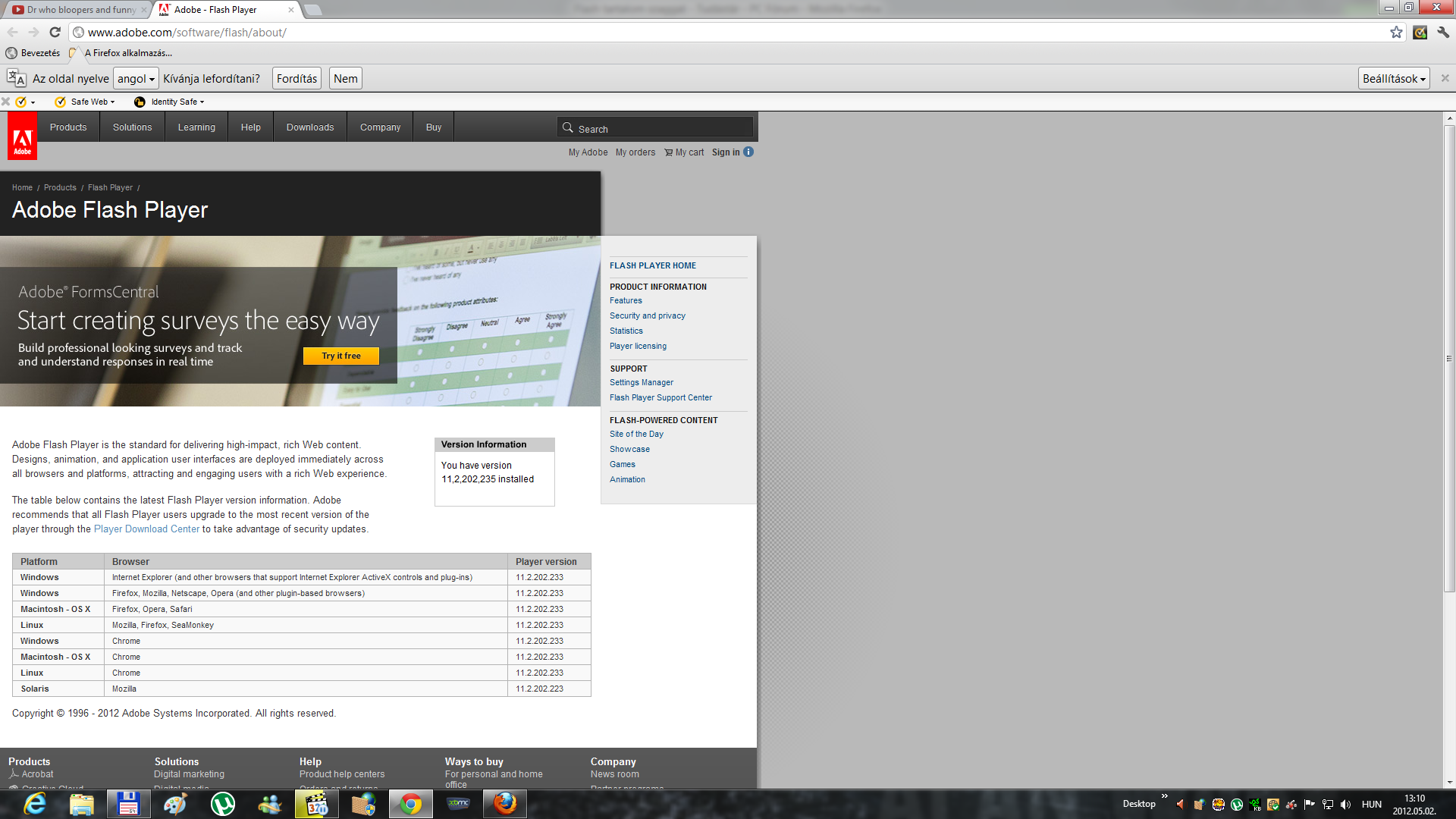Click the taskbar clock showing 13:10
Image resolution: width=1456 pixels, height=819 pixels.
[x=1414, y=805]
